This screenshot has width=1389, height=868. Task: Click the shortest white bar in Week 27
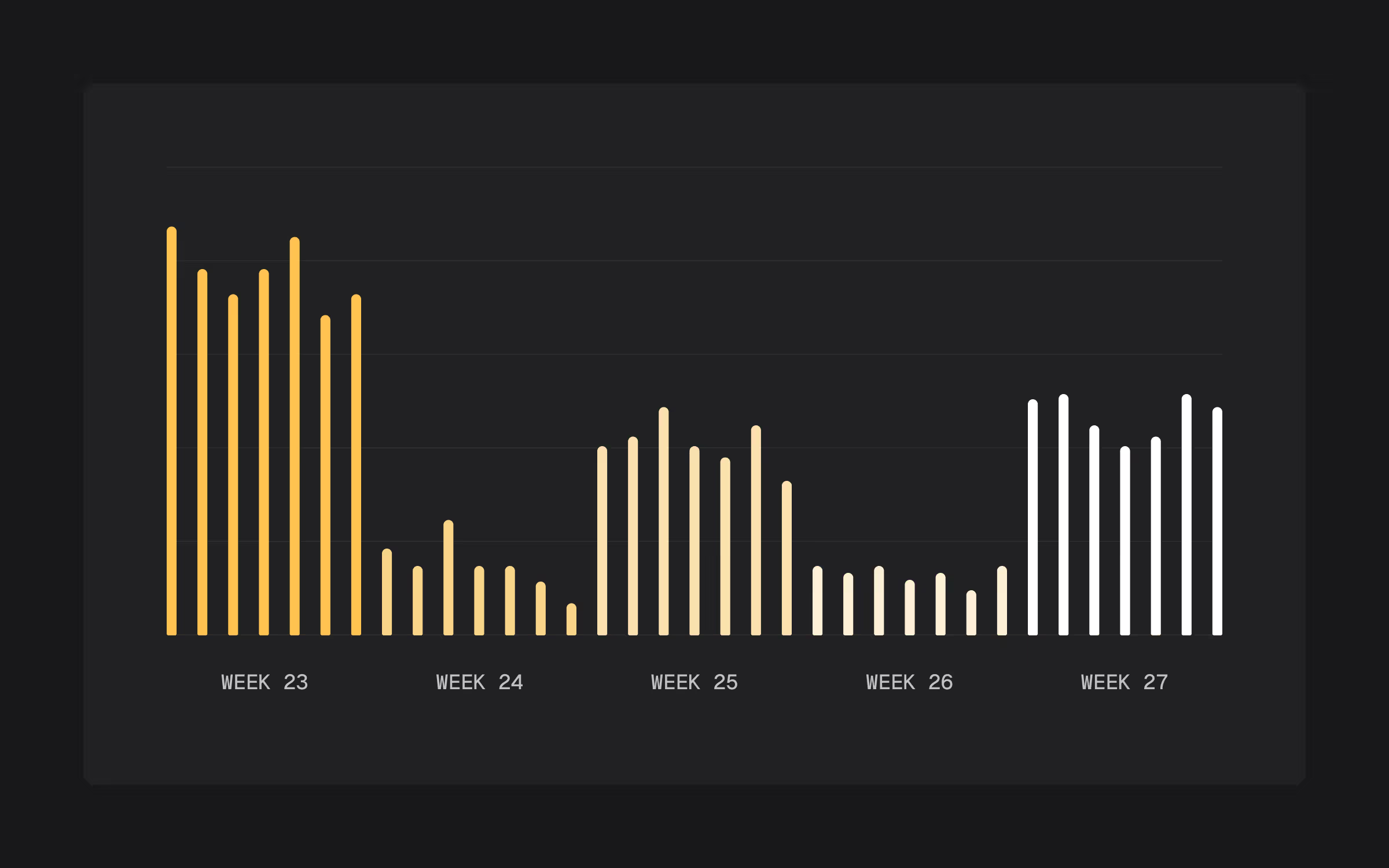[x=1125, y=540]
